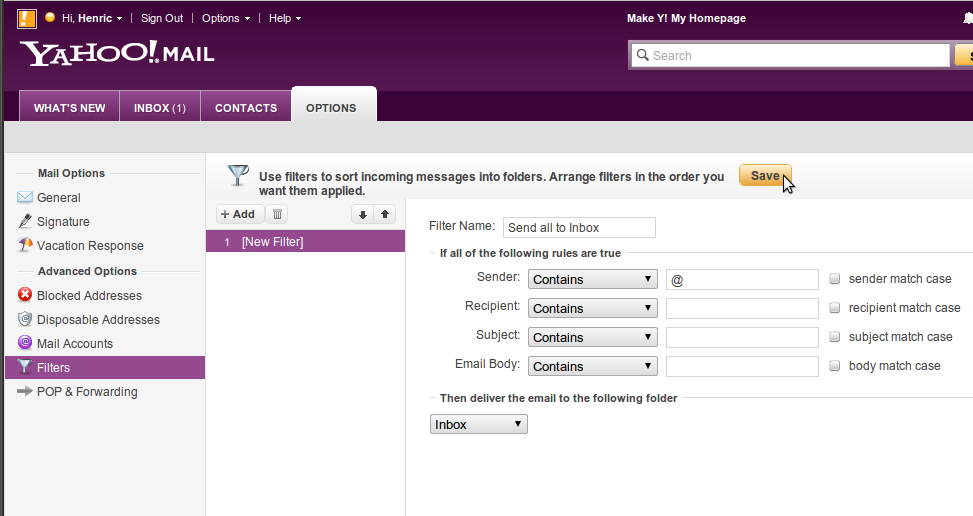Enable body match case checkbox

point(835,366)
